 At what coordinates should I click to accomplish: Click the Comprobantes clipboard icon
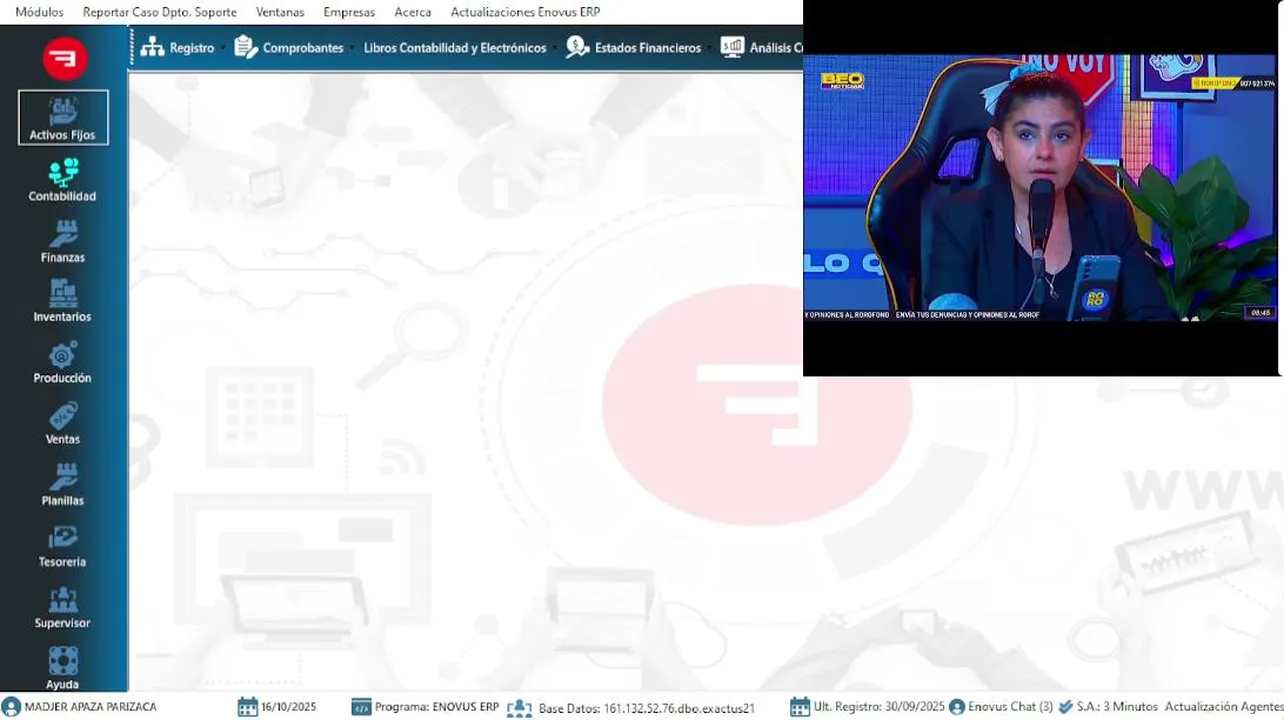[245, 47]
